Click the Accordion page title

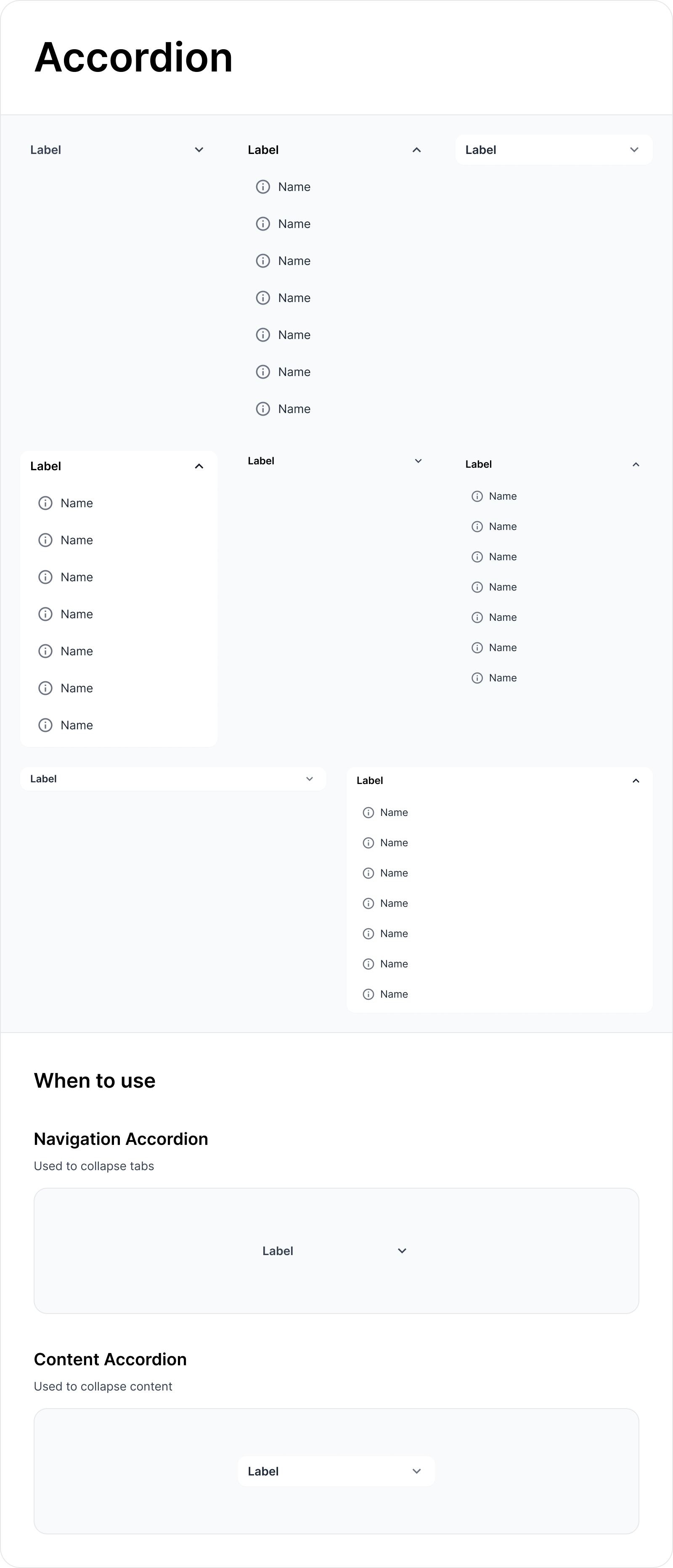[x=133, y=58]
